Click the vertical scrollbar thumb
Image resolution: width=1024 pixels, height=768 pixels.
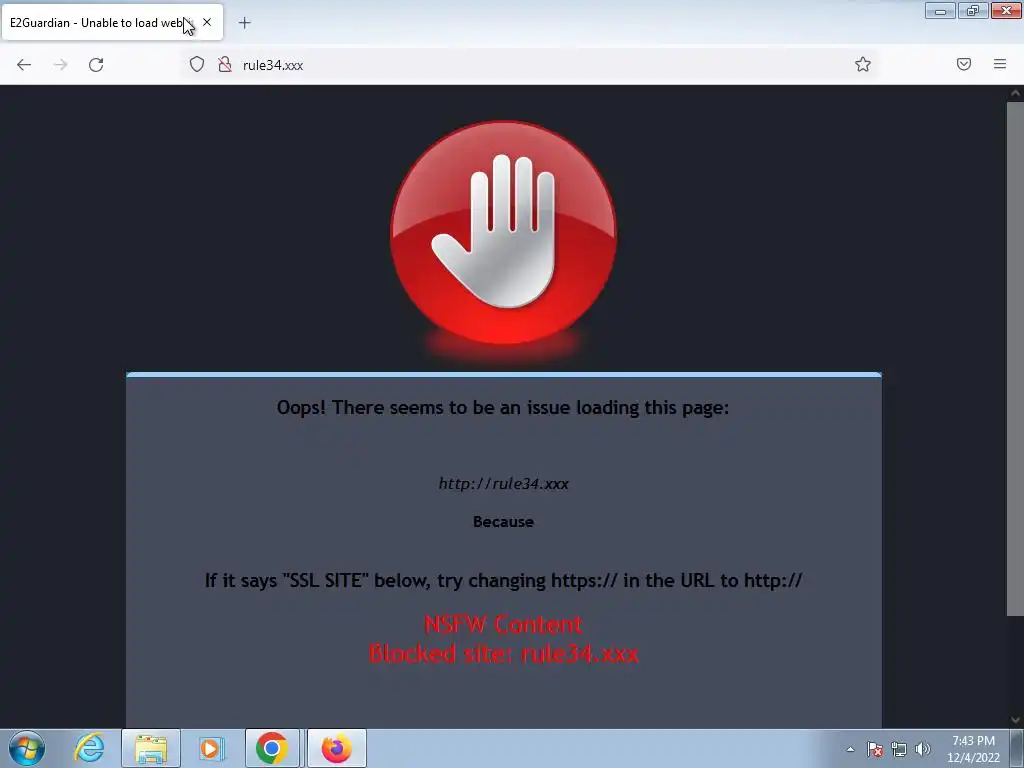[1015, 358]
